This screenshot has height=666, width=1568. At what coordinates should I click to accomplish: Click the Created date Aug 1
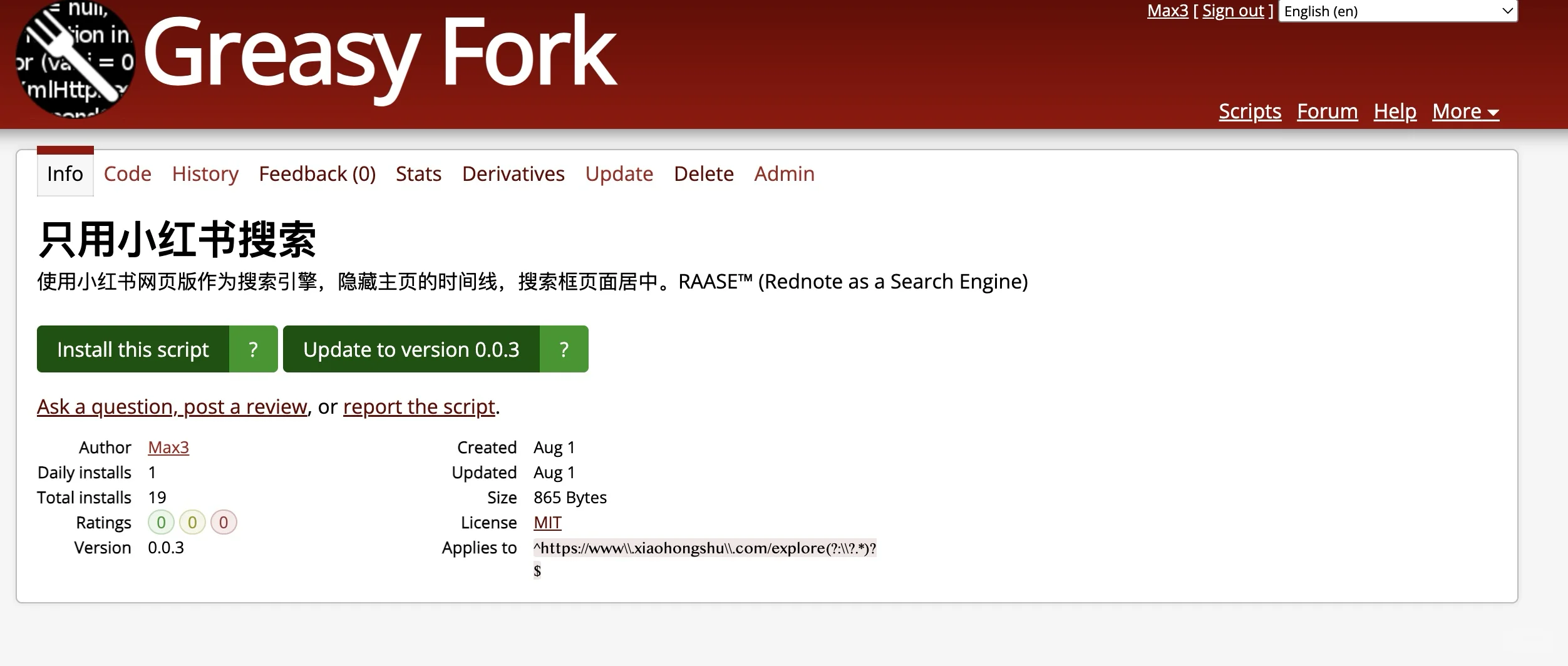tap(554, 448)
